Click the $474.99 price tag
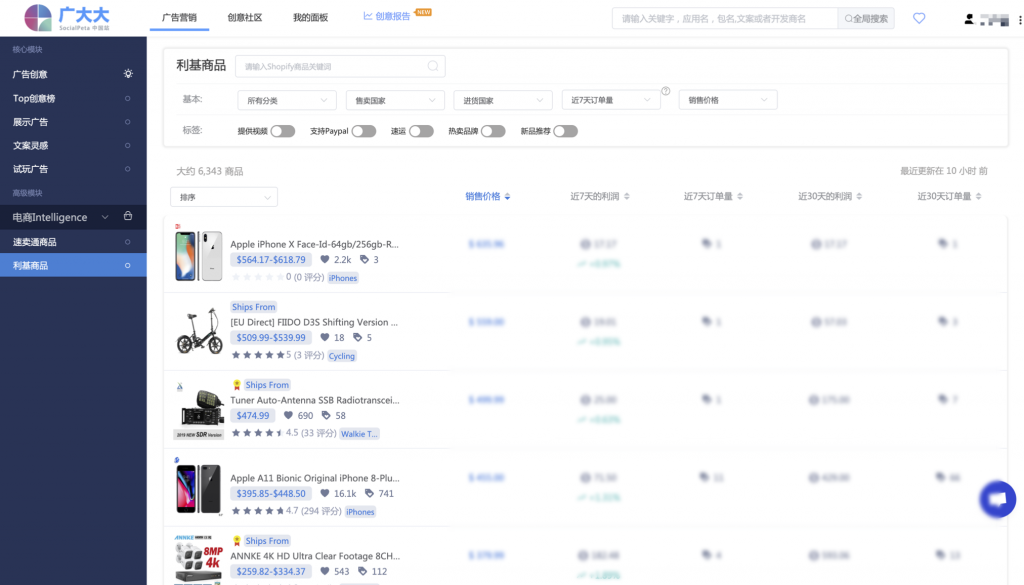 [253, 415]
